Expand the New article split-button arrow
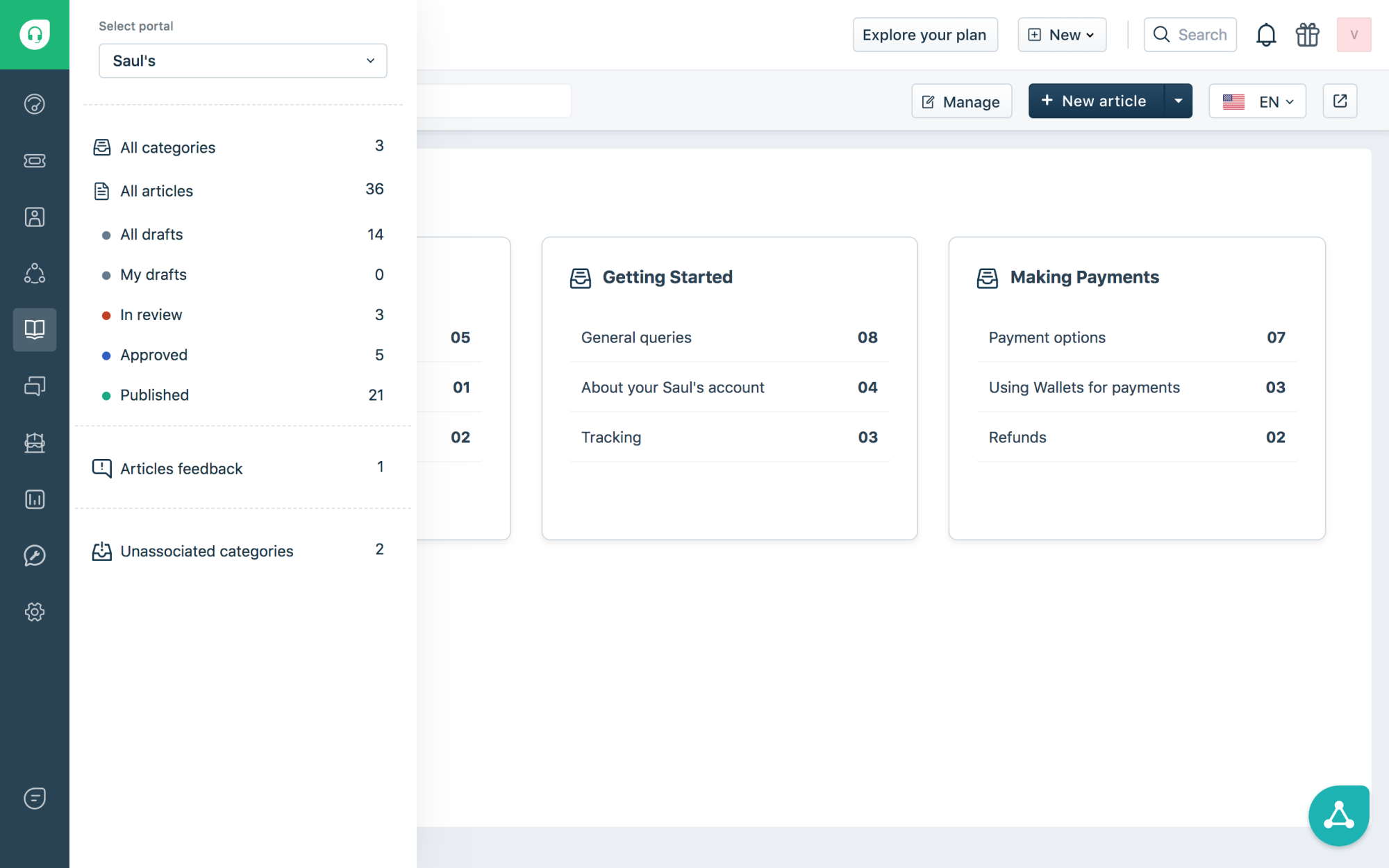This screenshot has width=1389, height=868. pyautogui.click(x=1178, y=101)
